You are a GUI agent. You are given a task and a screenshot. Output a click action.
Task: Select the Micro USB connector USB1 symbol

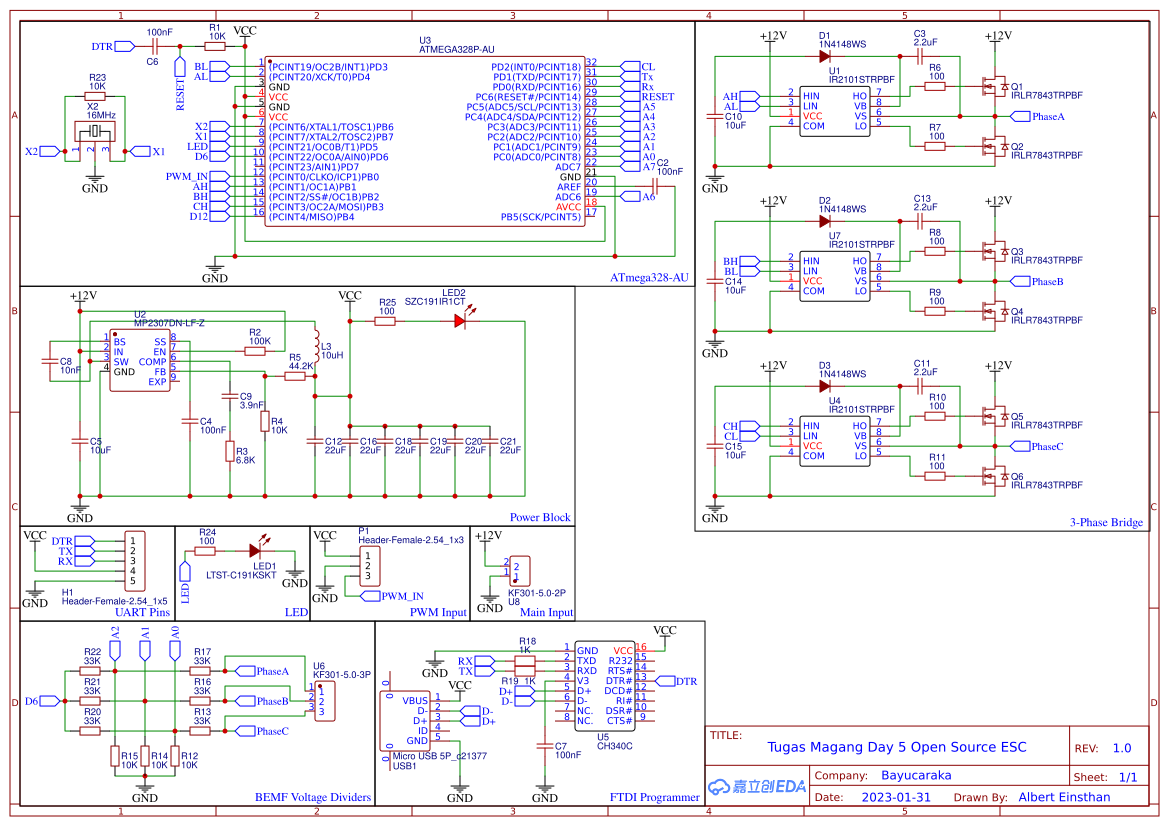403,720
